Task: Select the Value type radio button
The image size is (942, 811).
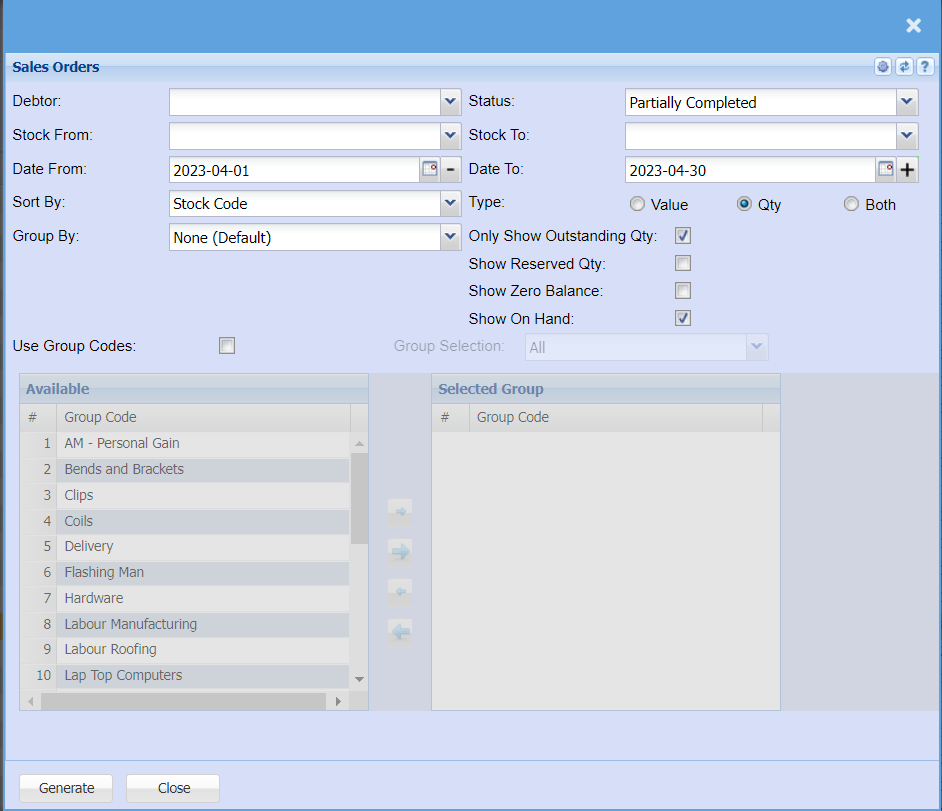Action: [637, 204]
